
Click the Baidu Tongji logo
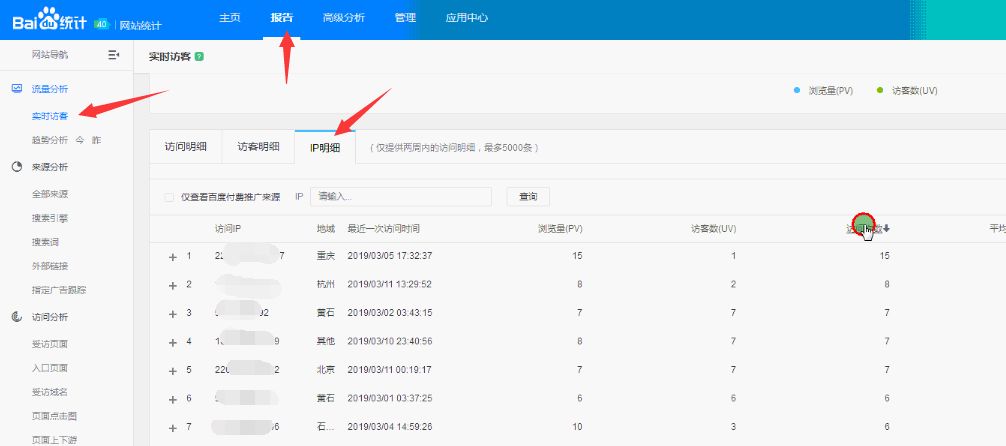(49, 20)
